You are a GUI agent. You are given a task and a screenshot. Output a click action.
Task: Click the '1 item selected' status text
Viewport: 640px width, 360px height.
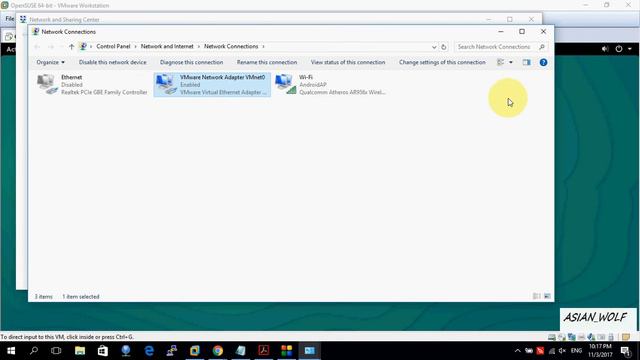click(x=81, y=297)
